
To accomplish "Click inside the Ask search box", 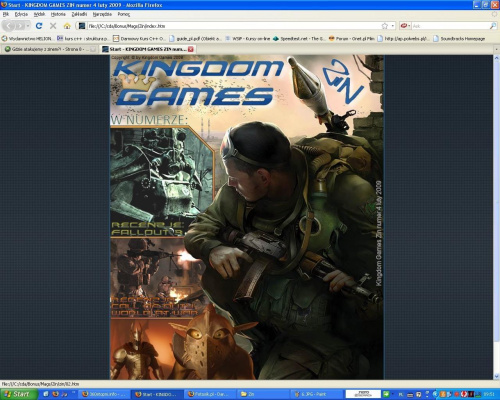I will (450, 26).
